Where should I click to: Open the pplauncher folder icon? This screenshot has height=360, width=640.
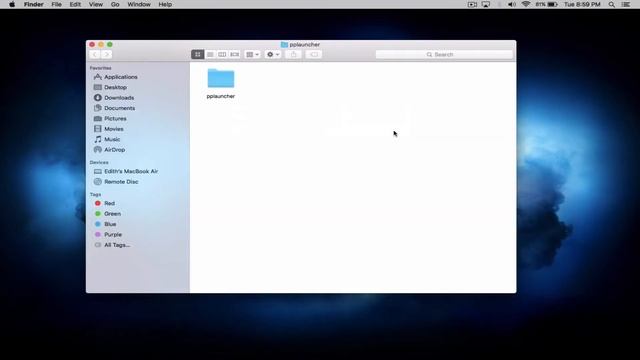tap(221, 78)
